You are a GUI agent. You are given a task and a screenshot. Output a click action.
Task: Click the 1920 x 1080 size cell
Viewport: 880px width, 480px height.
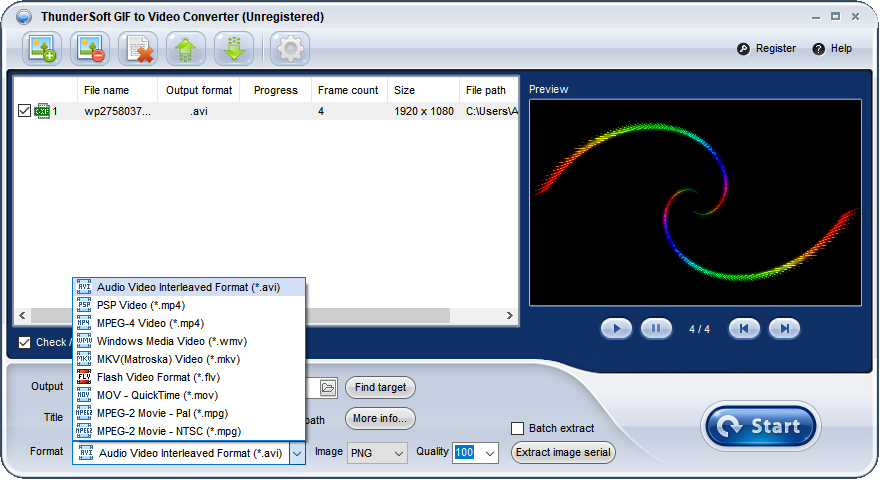click(x=424, y=111)
